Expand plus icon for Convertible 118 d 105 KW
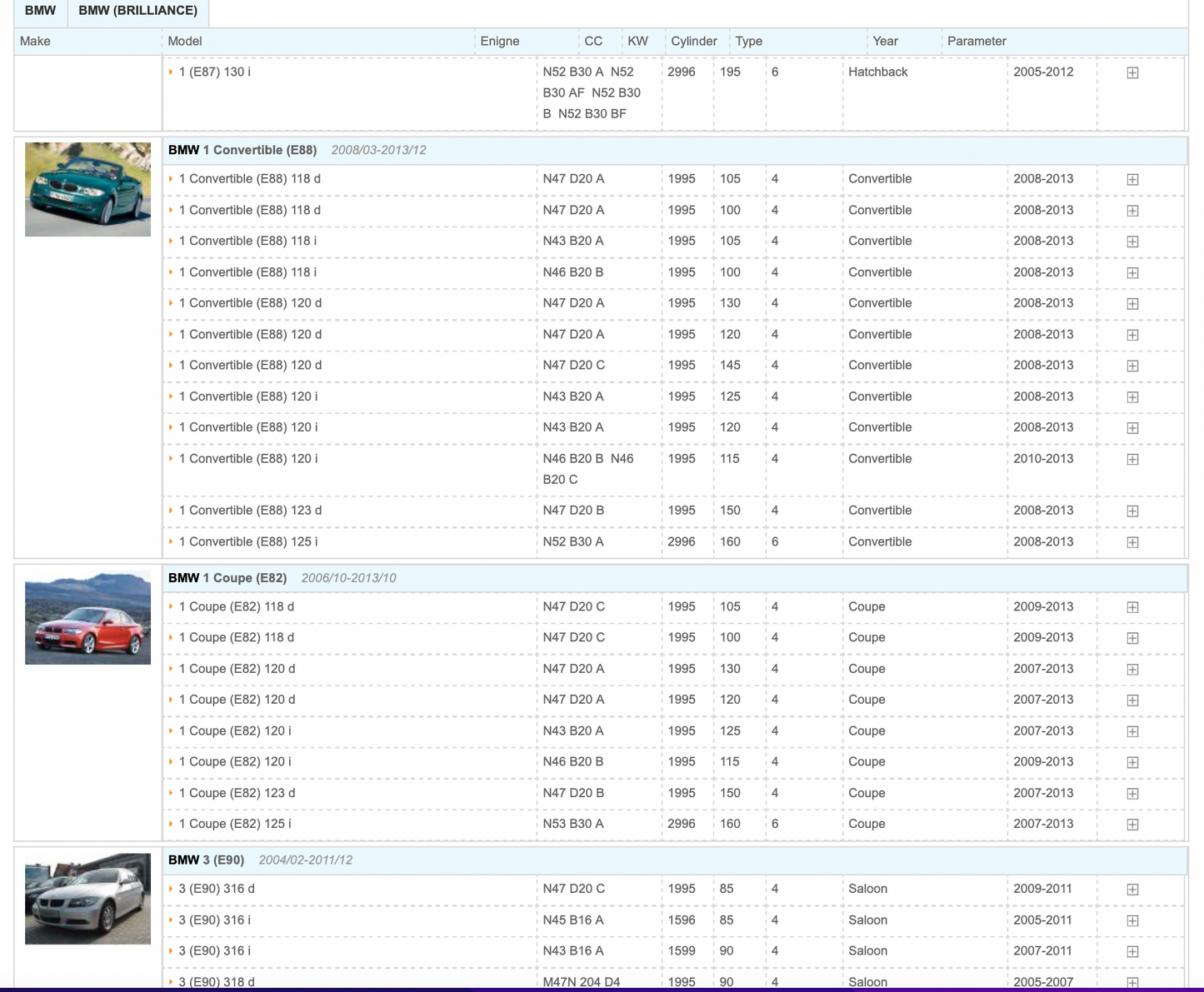This screenshot has width=1204, height=992. 1132,179
